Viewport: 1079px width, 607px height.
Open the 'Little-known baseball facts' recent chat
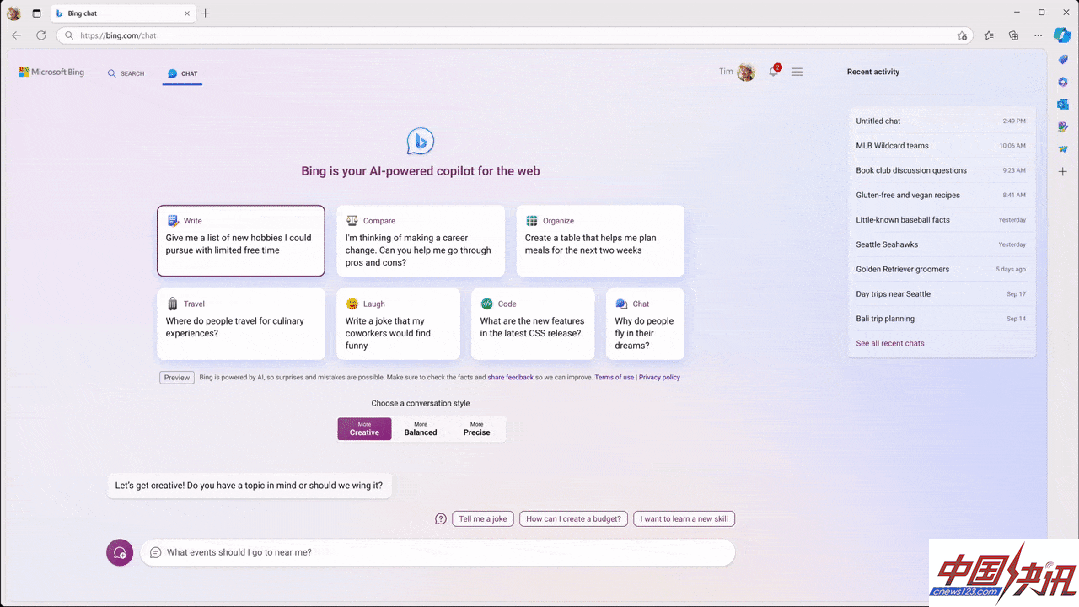941,220
